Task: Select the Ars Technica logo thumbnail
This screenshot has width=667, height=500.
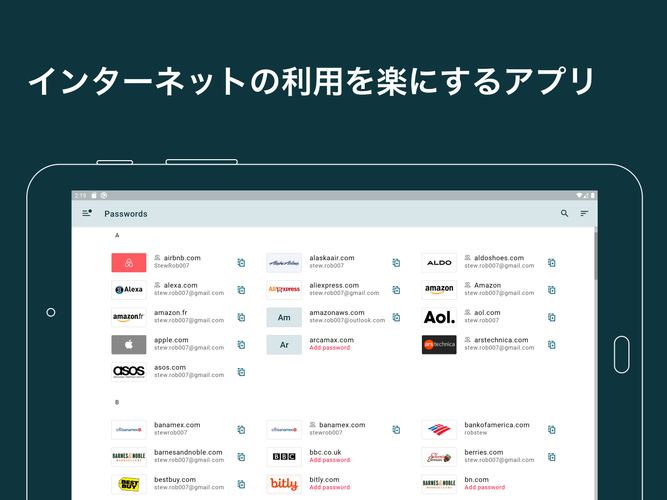Action: click(439, 344)
